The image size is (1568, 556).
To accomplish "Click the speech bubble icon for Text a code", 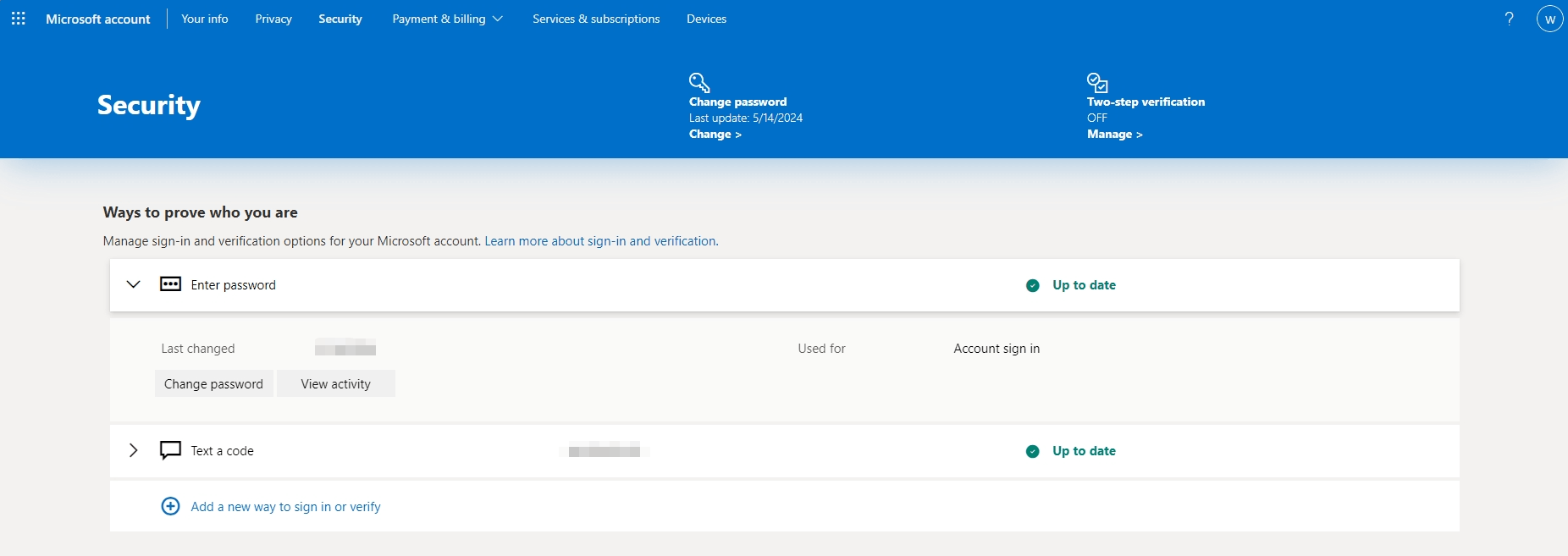I will tap(170, 450).
